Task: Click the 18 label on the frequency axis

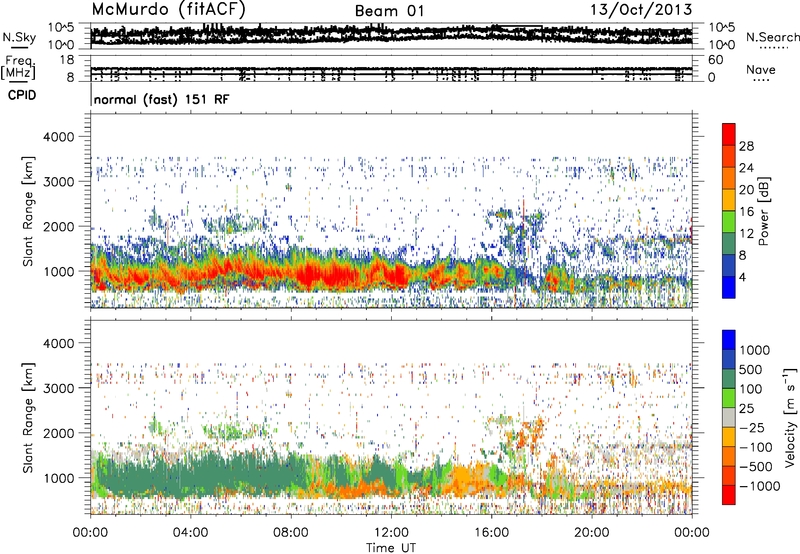Action: tap(67, 60)
